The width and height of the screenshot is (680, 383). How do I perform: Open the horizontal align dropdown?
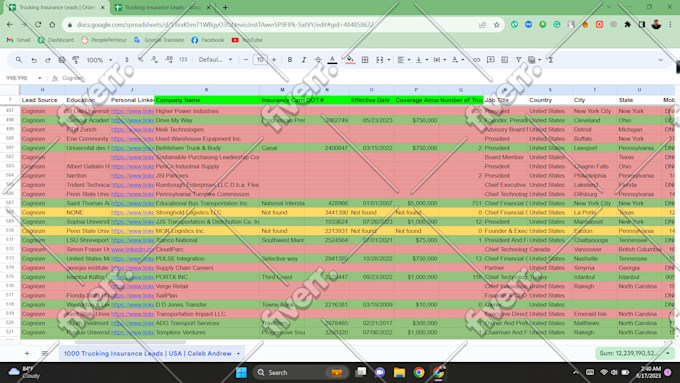(403, 60)
